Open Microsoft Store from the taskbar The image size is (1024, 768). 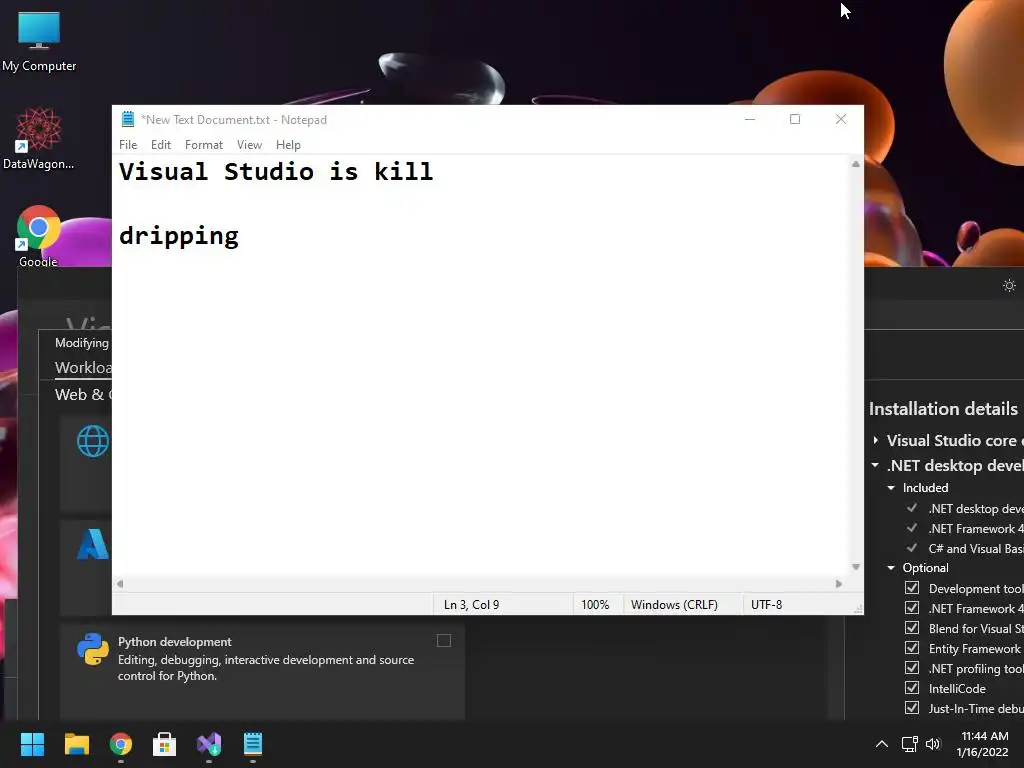165,744
